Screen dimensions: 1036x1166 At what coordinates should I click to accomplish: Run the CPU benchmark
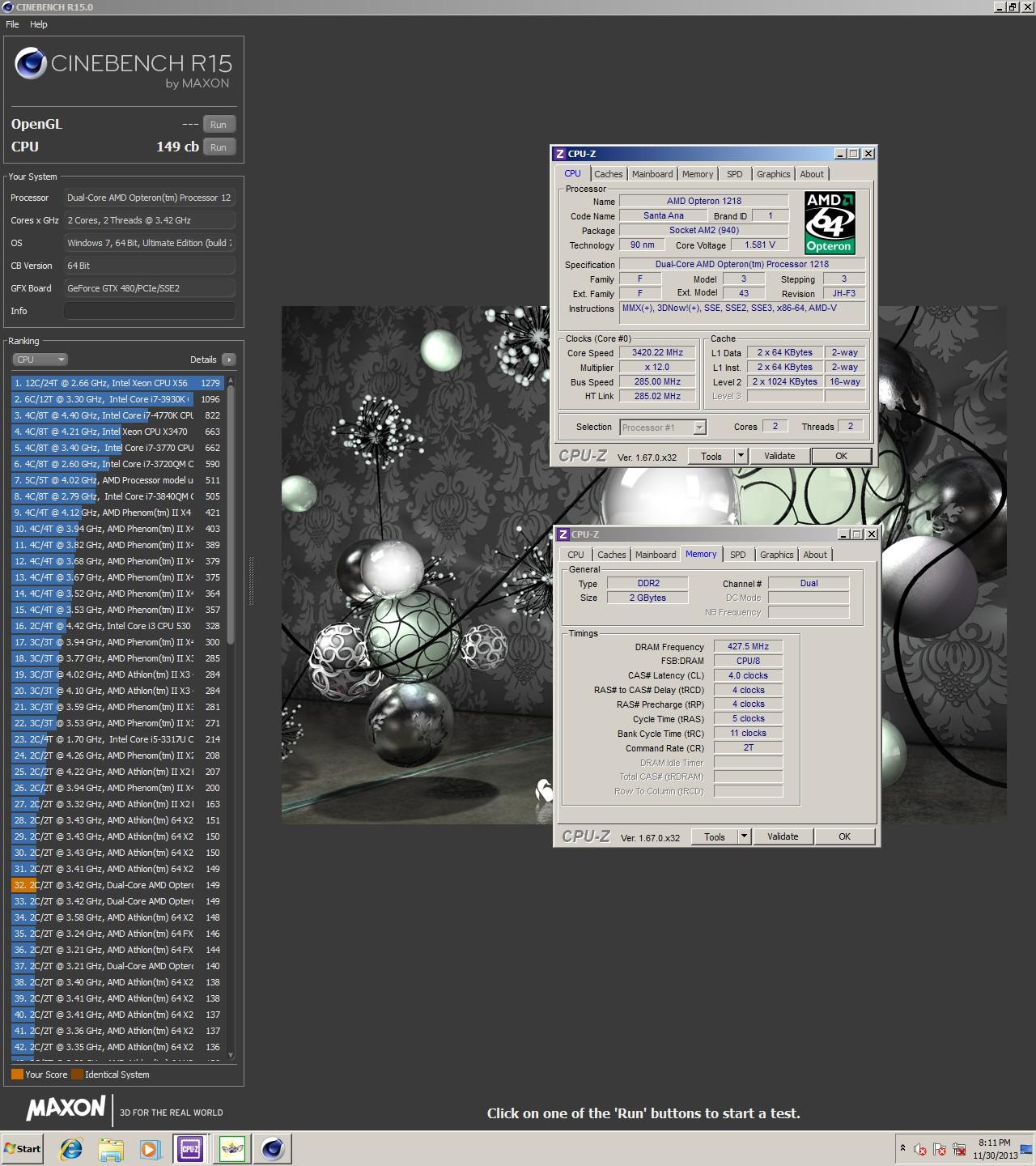(x=219, y=147)
